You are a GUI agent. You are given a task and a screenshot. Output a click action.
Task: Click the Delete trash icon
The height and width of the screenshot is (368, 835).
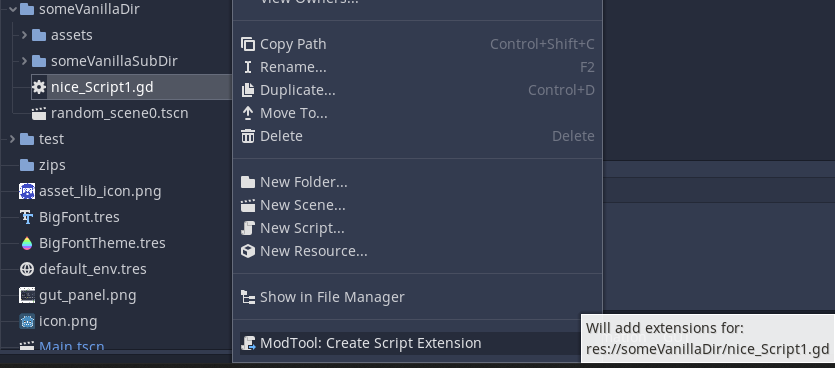coord(248,136)
